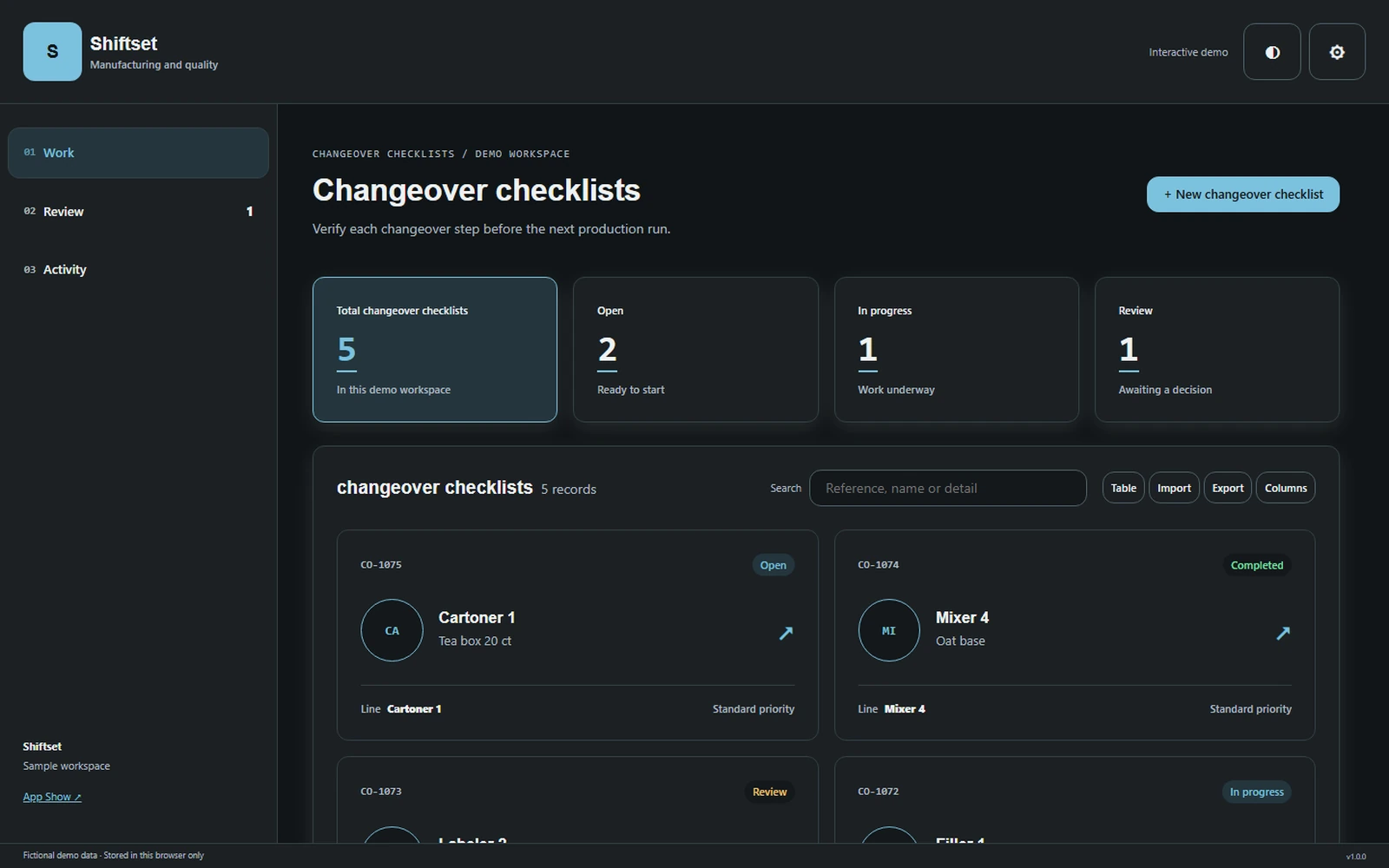Click the Review status badge on CO-1073
Viewport: 1389px width, 868px height.
click(769, 792)
